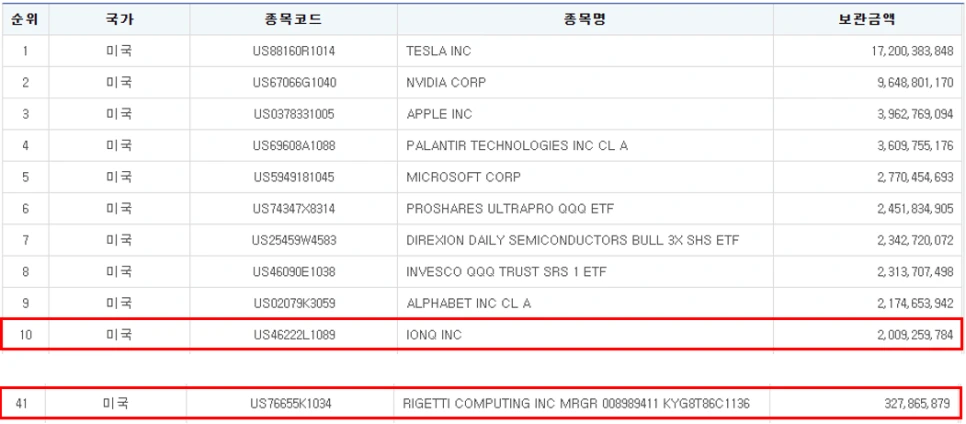Click the amount 9,648,801,170
This screenshot has width=966, height=424.
pyautogui.click(x=915, y=83)
